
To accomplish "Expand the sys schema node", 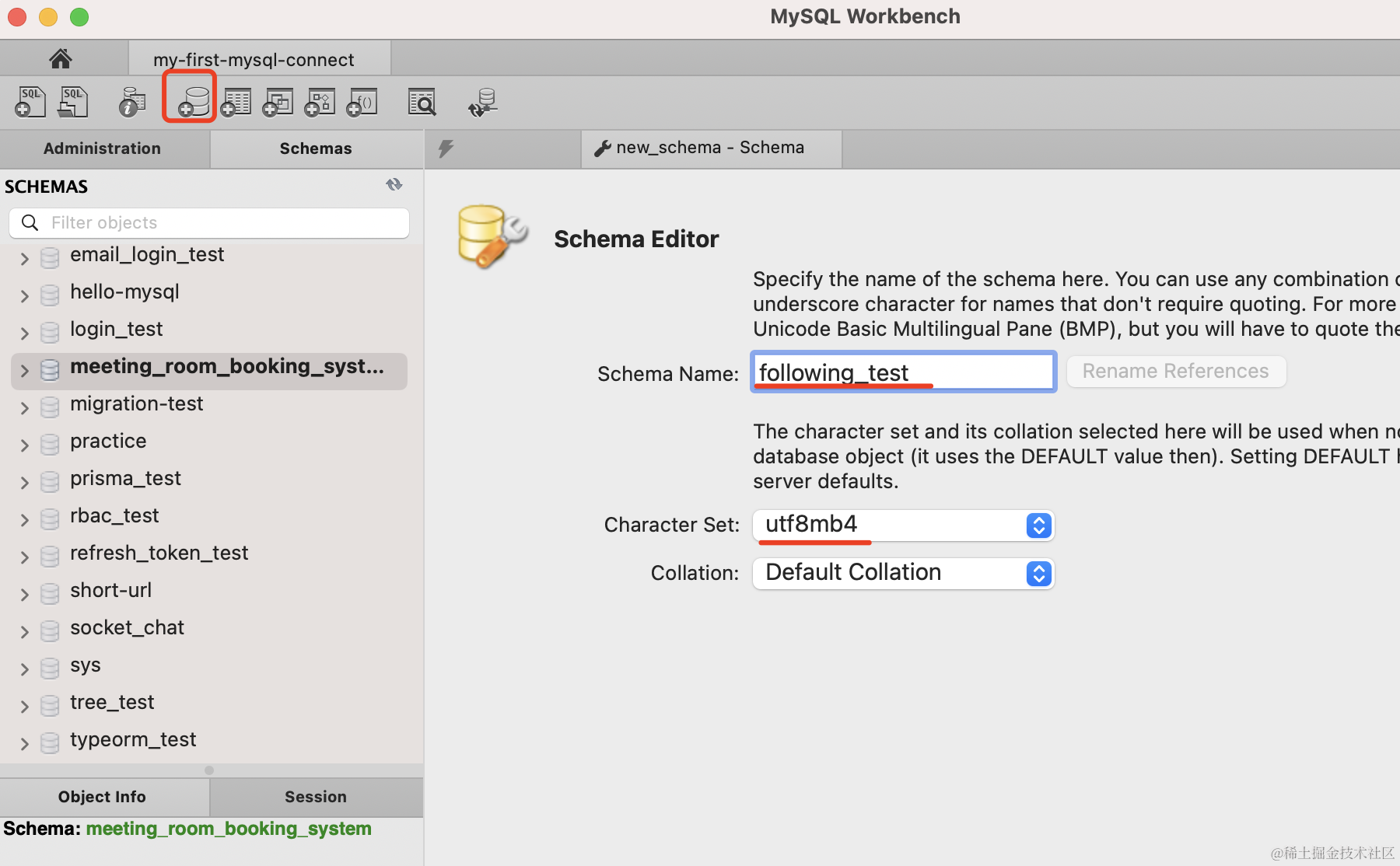I will (24, 669).
